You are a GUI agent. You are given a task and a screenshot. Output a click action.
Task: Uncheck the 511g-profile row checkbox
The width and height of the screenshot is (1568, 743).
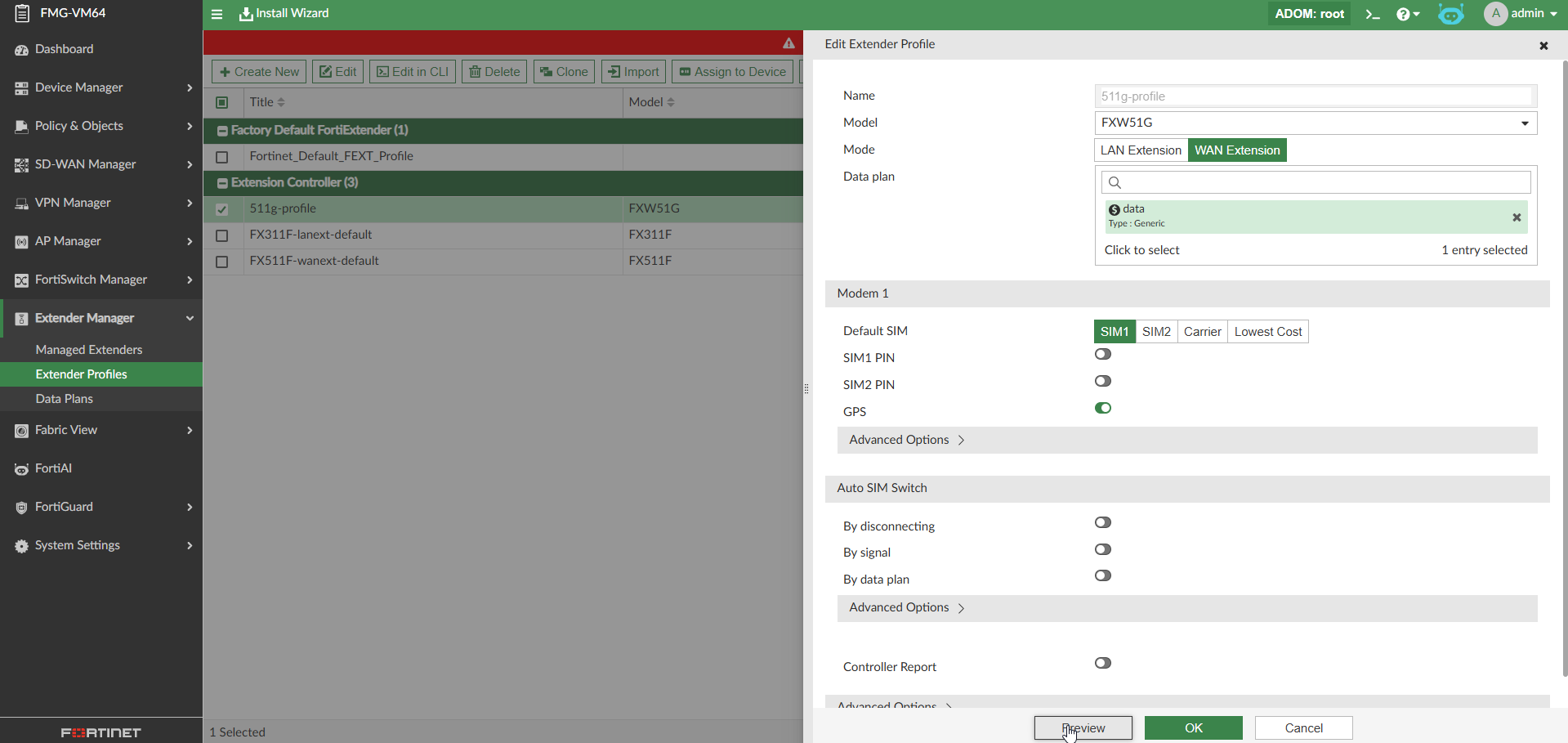pyautogui.click(x=221, y=209)
